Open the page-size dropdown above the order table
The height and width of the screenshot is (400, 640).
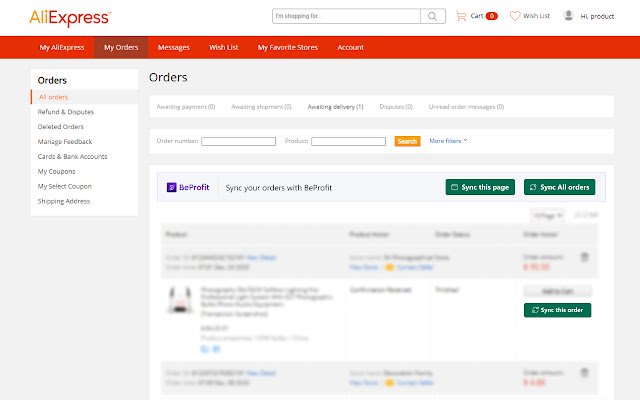tap(547, 215)
